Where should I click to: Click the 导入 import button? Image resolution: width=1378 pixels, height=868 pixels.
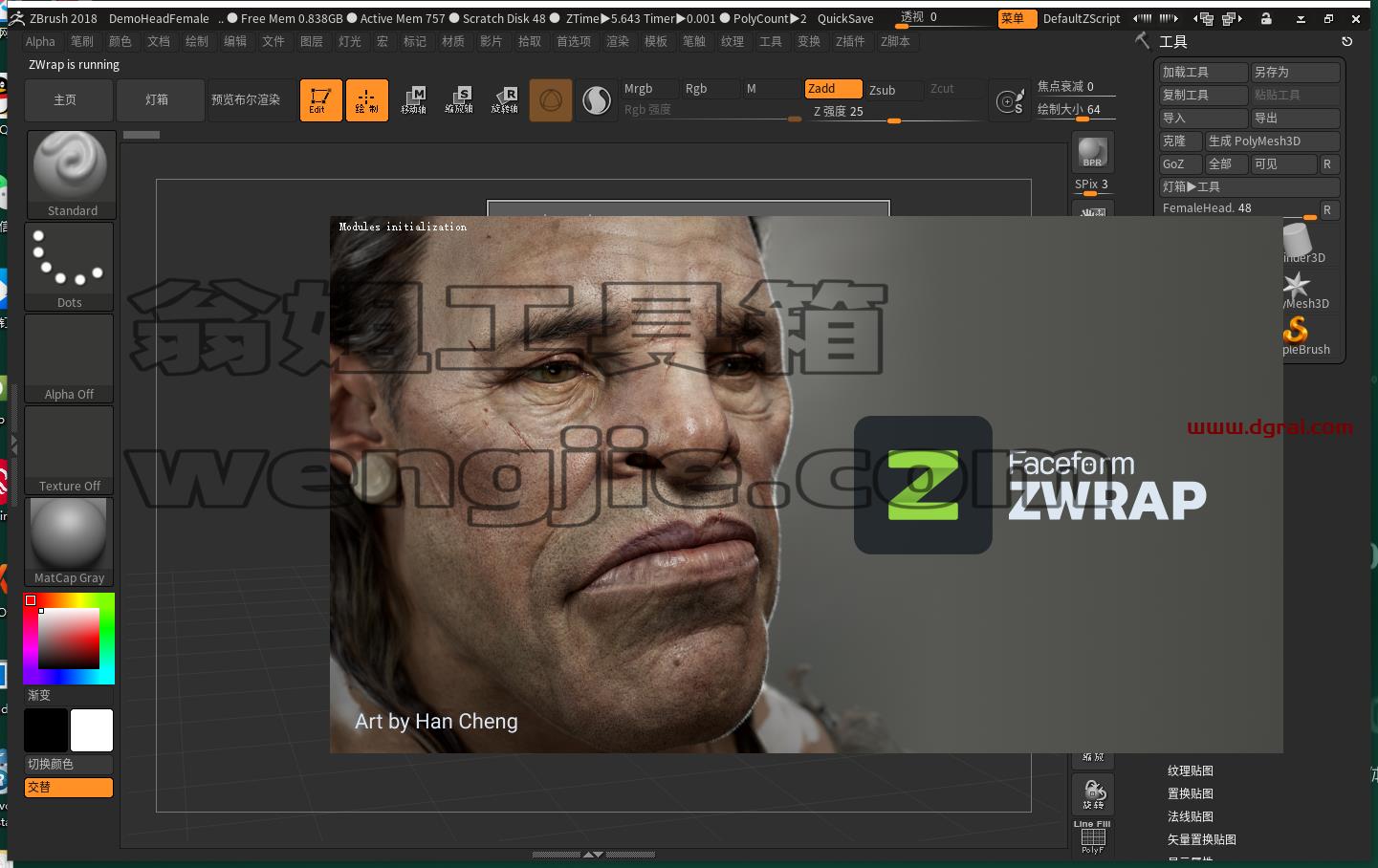1204,118
